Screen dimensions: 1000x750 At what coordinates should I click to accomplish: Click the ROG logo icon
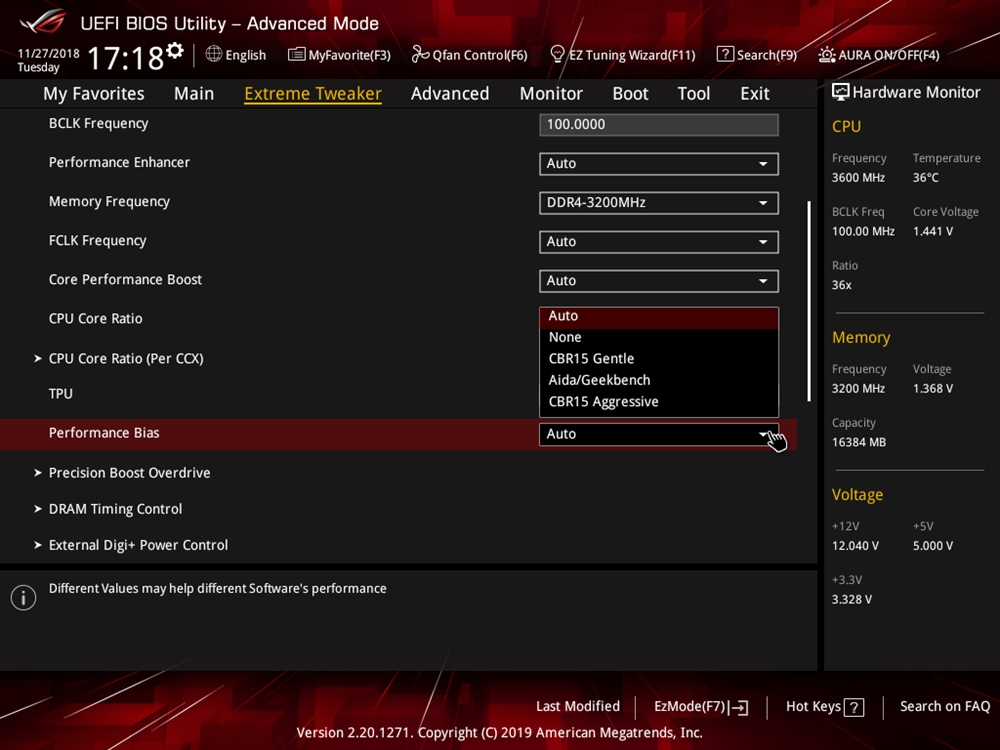point(43,22)
